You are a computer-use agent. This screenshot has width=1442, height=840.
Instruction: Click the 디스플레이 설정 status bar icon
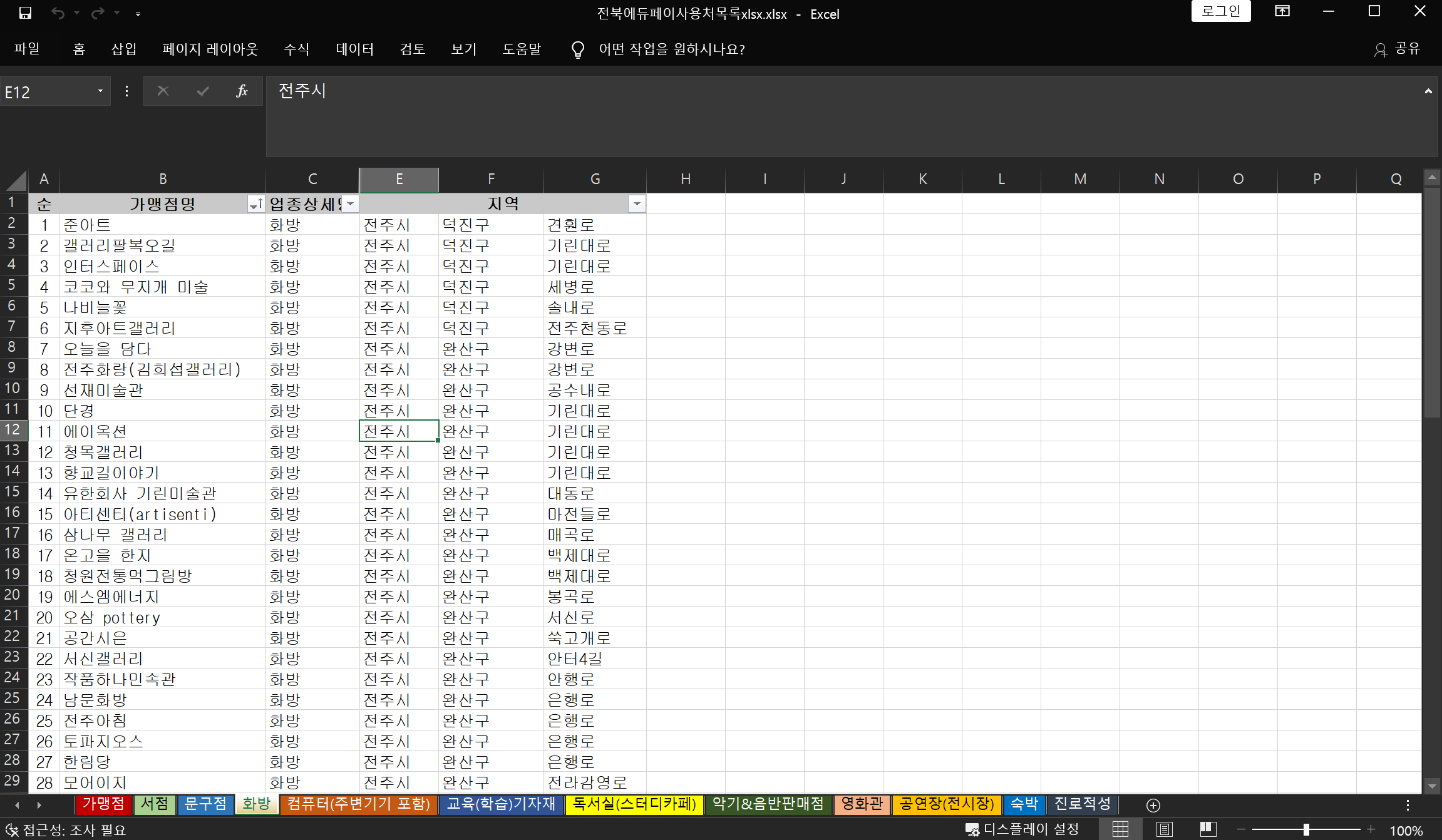click(x=972, y=830)
